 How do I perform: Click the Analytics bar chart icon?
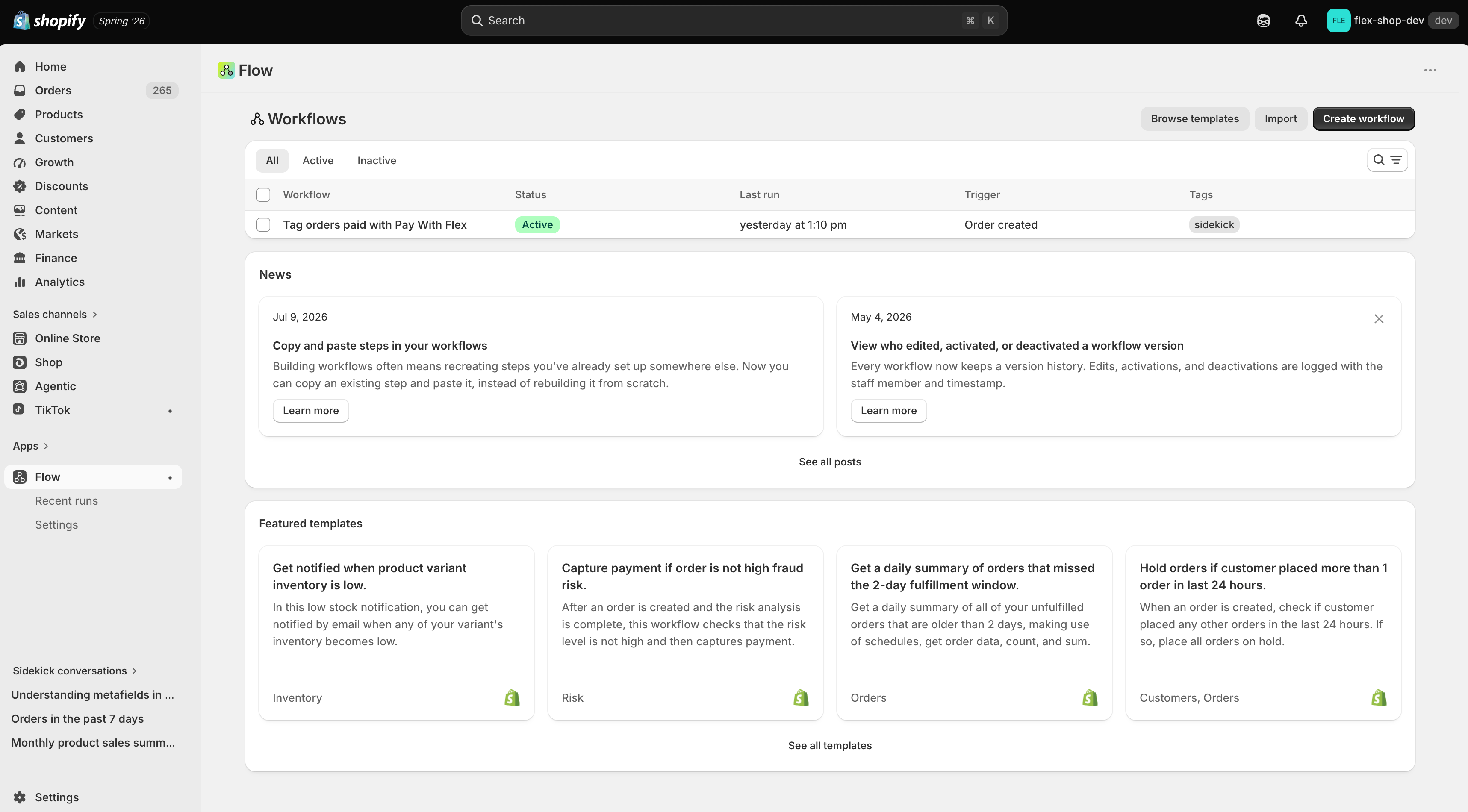[x=20, y=282]
